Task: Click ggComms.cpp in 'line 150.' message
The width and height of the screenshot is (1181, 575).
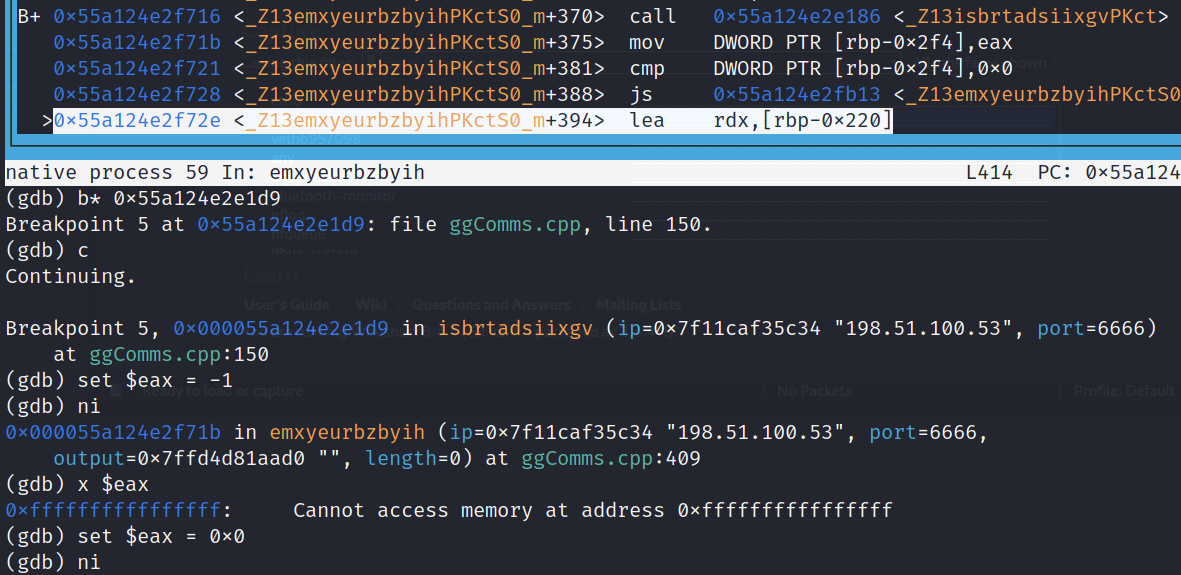Action: tap(515, 225)
